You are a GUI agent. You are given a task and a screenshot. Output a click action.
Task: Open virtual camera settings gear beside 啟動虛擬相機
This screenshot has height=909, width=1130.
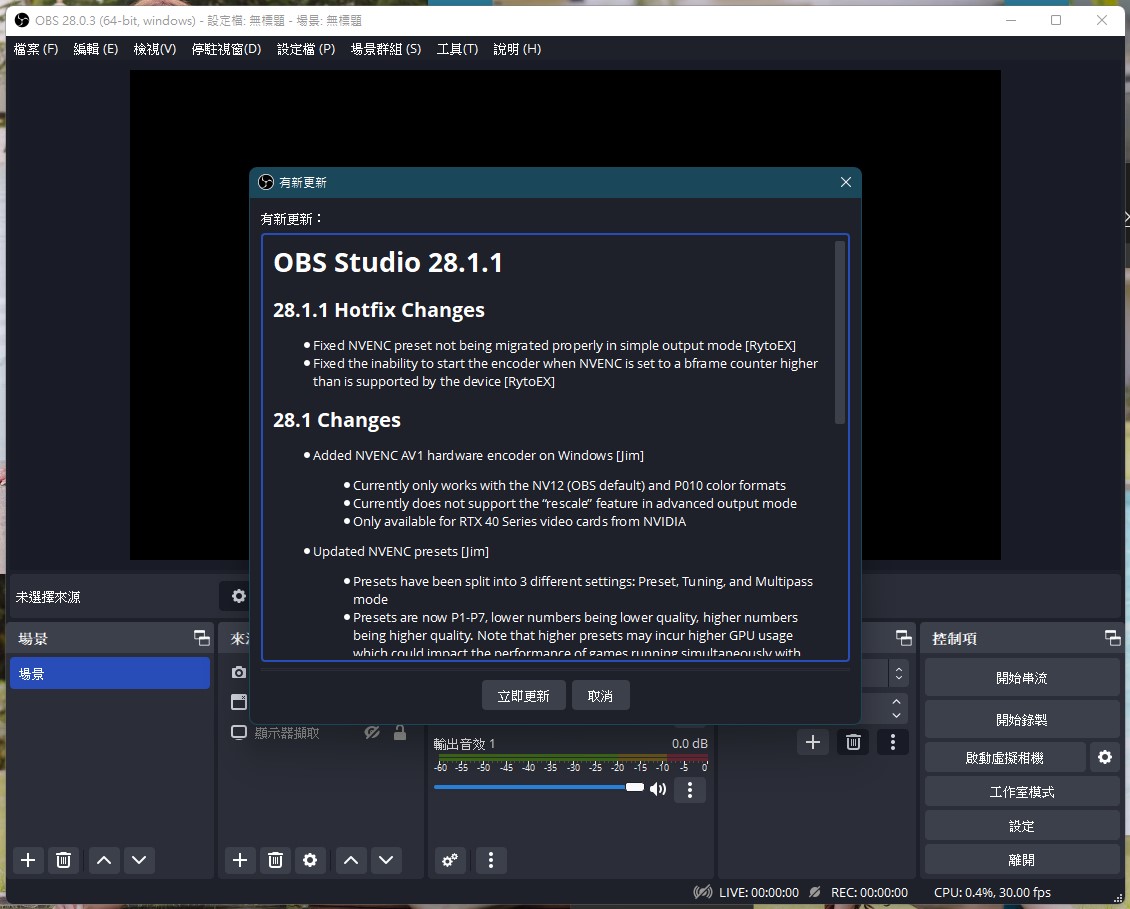click(1105, 757)
